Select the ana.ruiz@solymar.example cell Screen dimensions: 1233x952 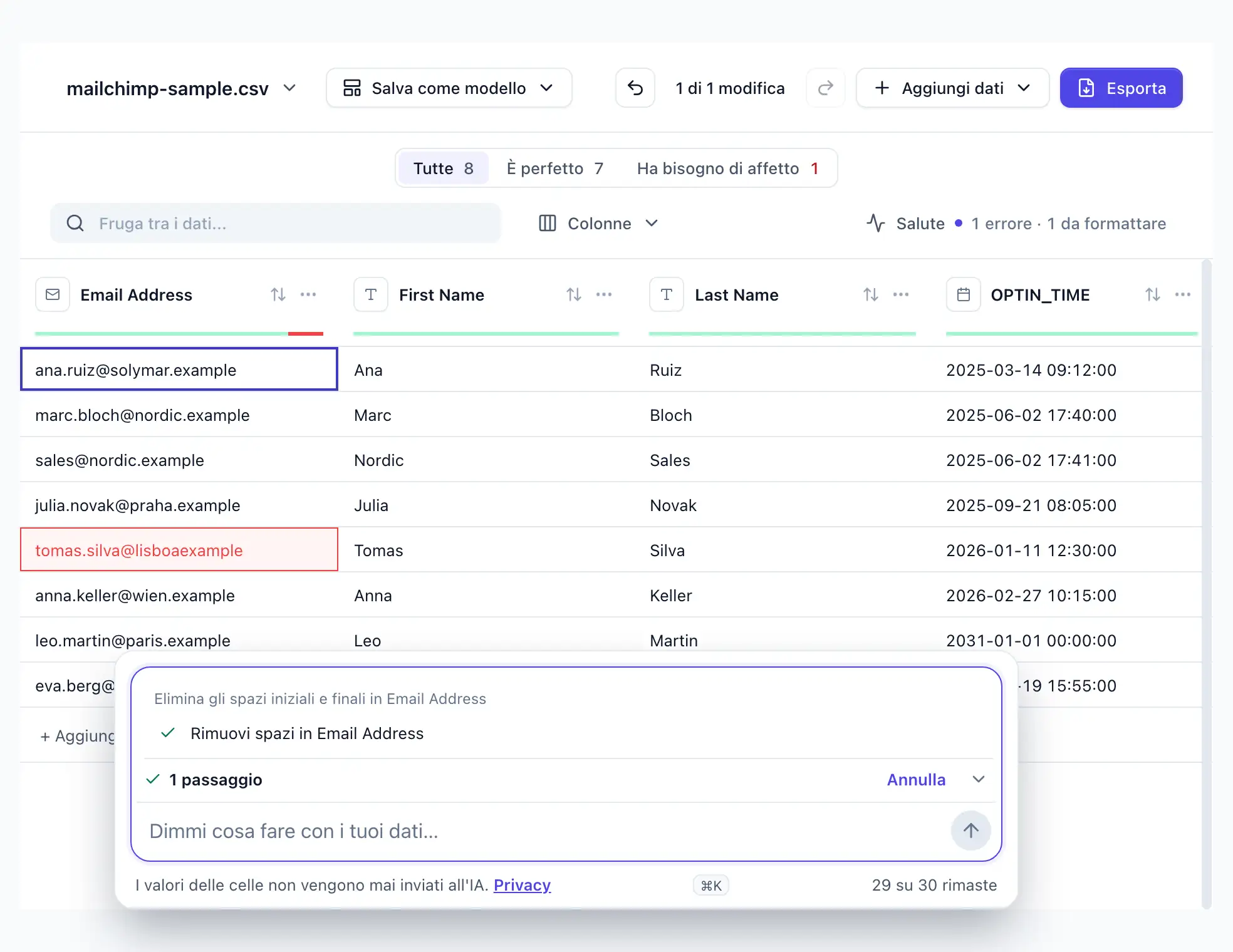tap(179, 370)
